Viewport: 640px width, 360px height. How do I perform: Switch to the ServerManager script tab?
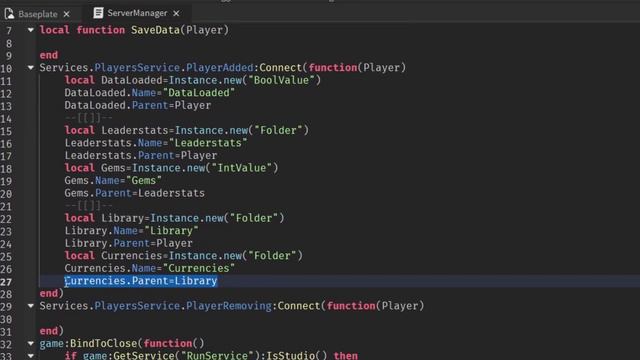tap(137, 13)
